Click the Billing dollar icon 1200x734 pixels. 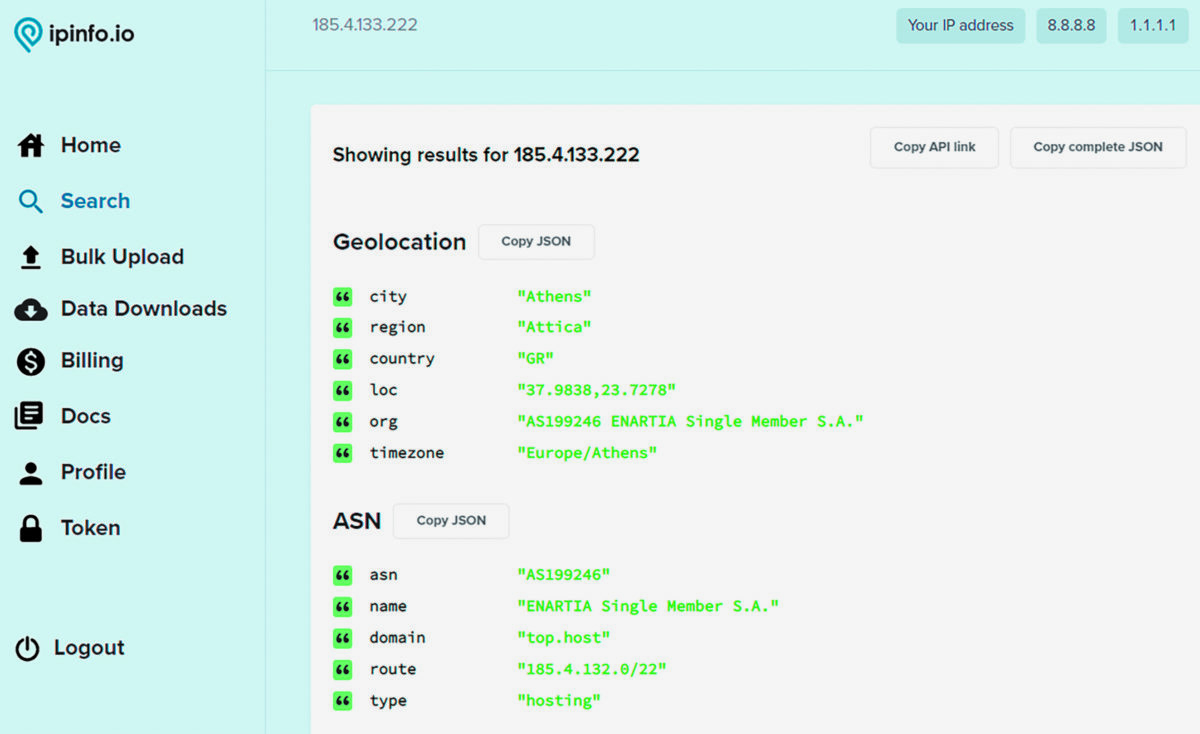(31, 361)
